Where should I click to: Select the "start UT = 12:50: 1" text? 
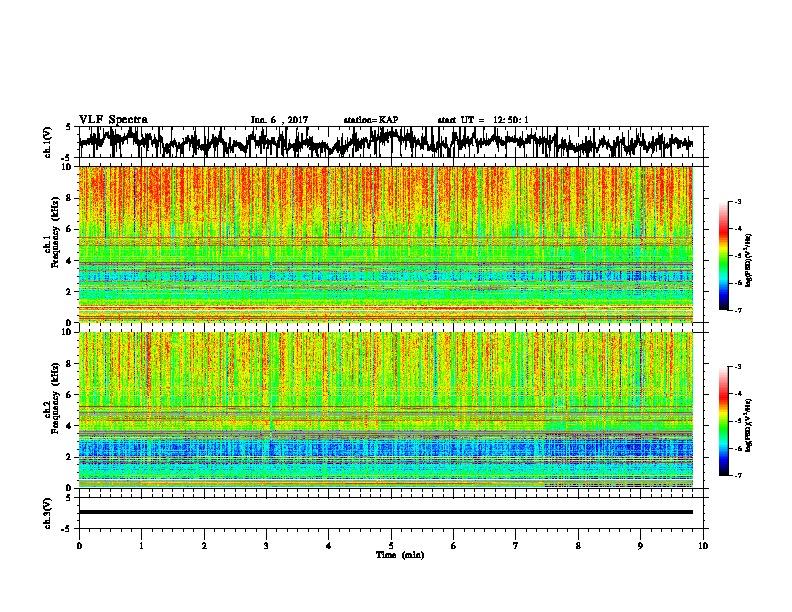point(483,120)
